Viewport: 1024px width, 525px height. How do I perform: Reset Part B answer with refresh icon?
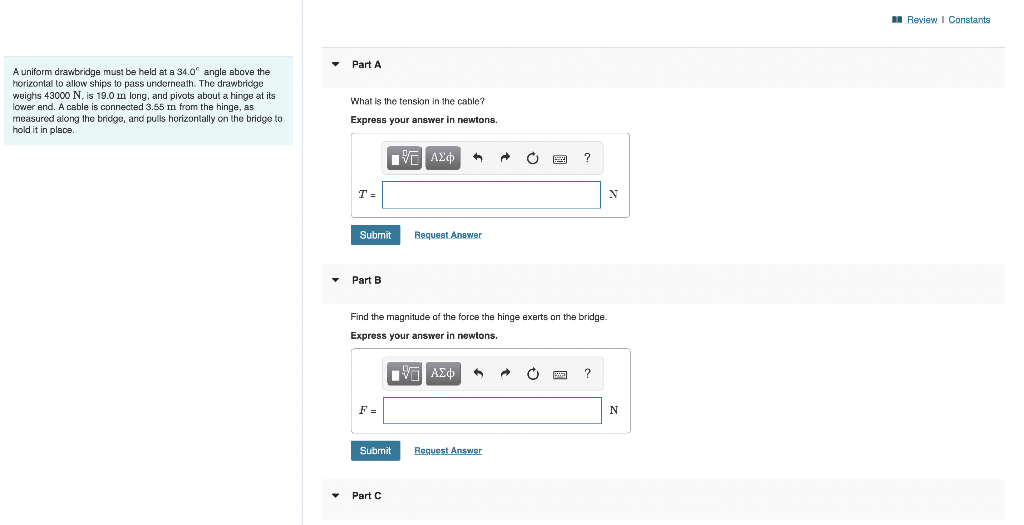coord(533,374)
